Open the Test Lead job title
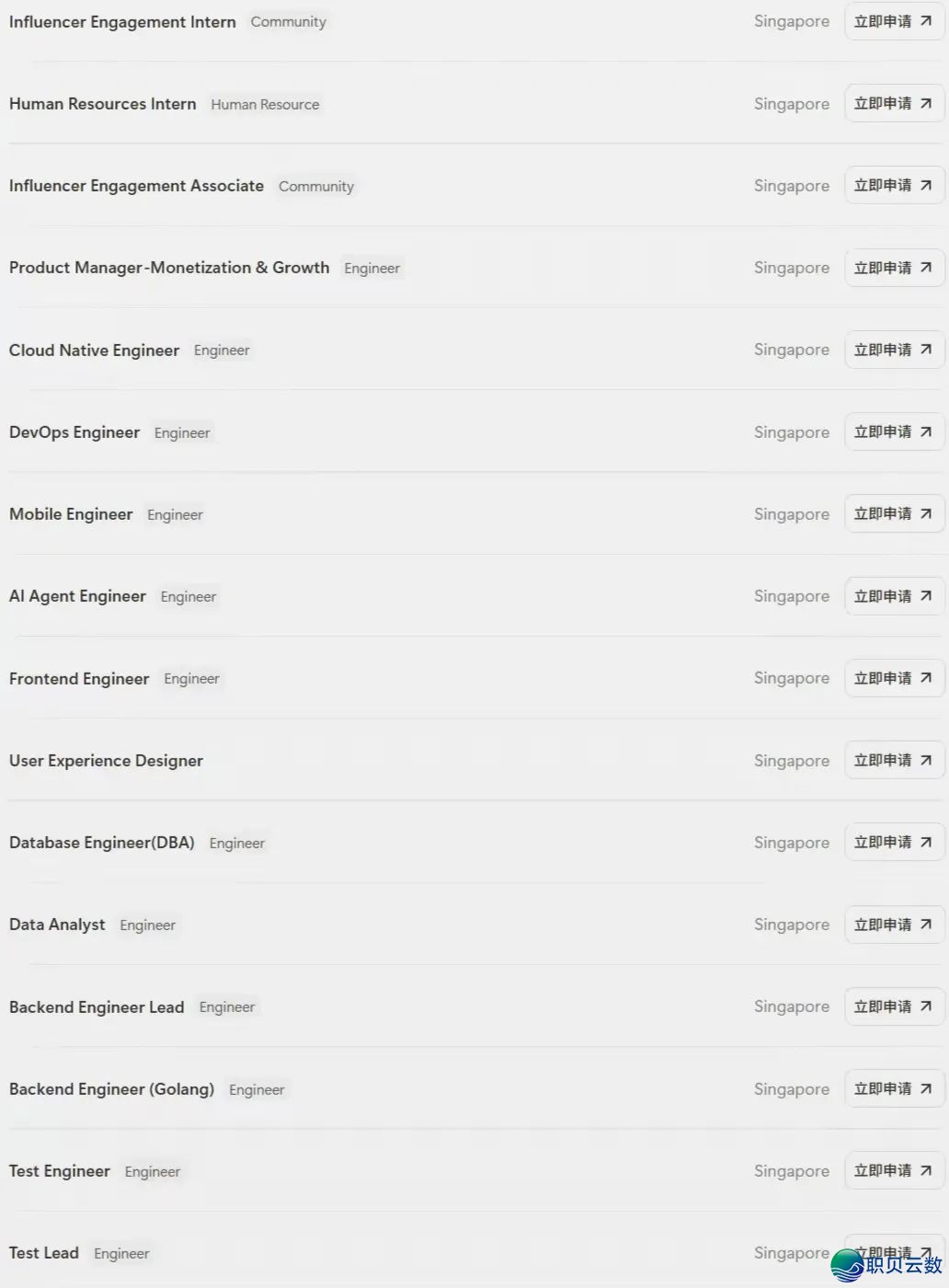949x1288 pixels. (44, 1253)
